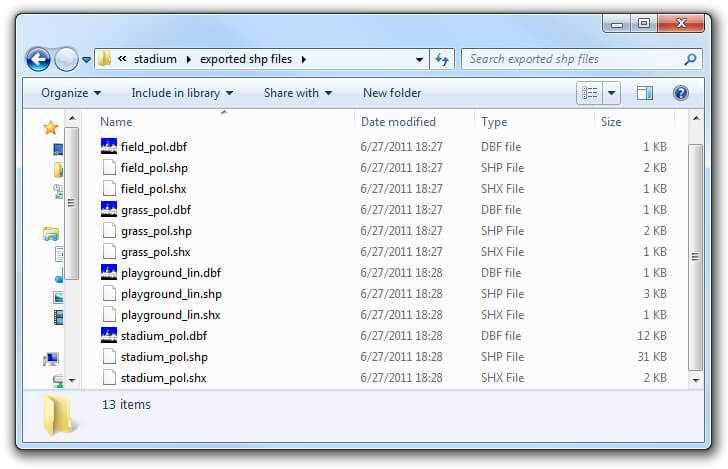Click the magnifier search icon
The image size is (728, 469).
click(690, 59)
